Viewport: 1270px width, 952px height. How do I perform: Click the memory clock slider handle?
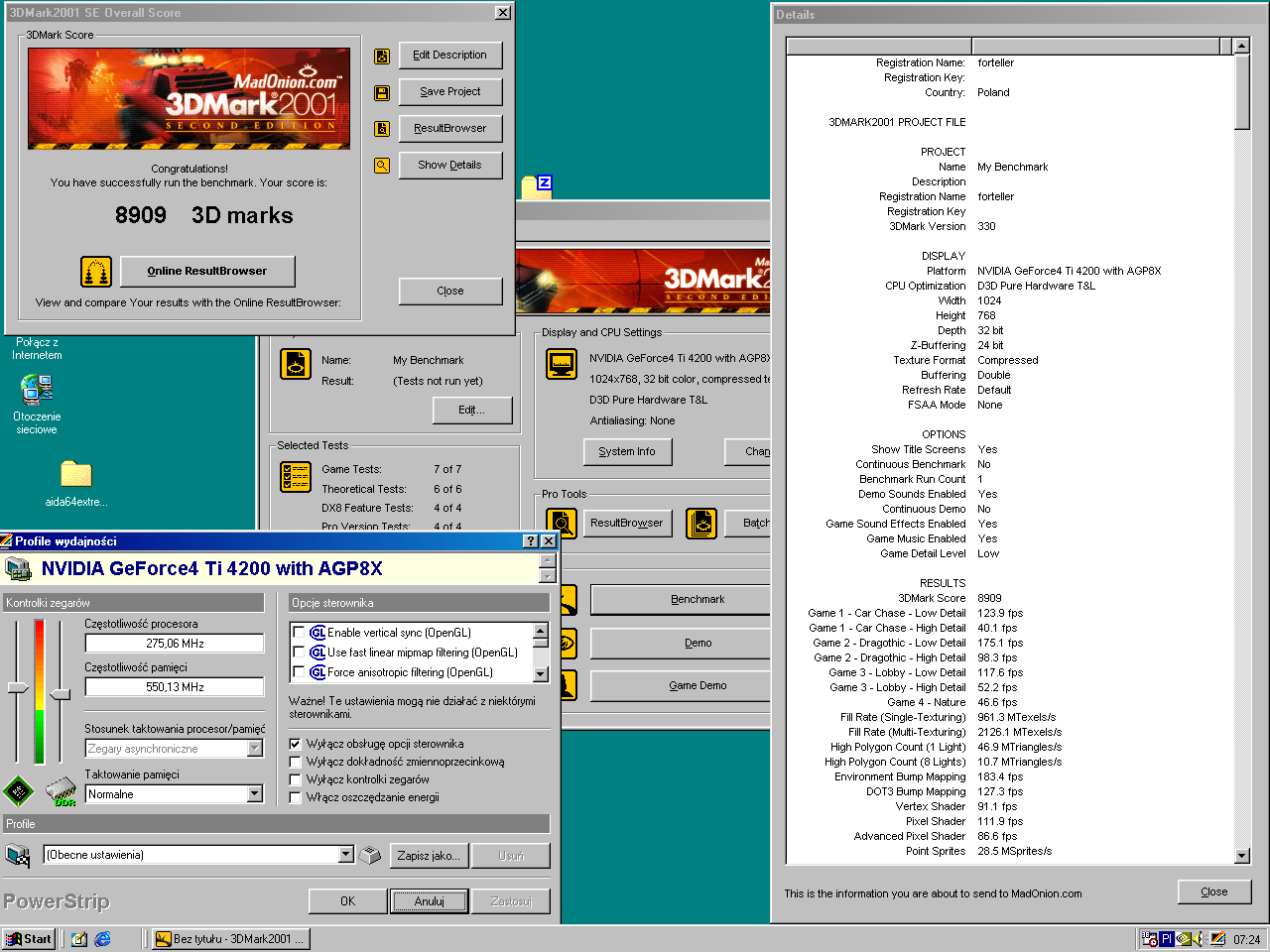point(61,694)
